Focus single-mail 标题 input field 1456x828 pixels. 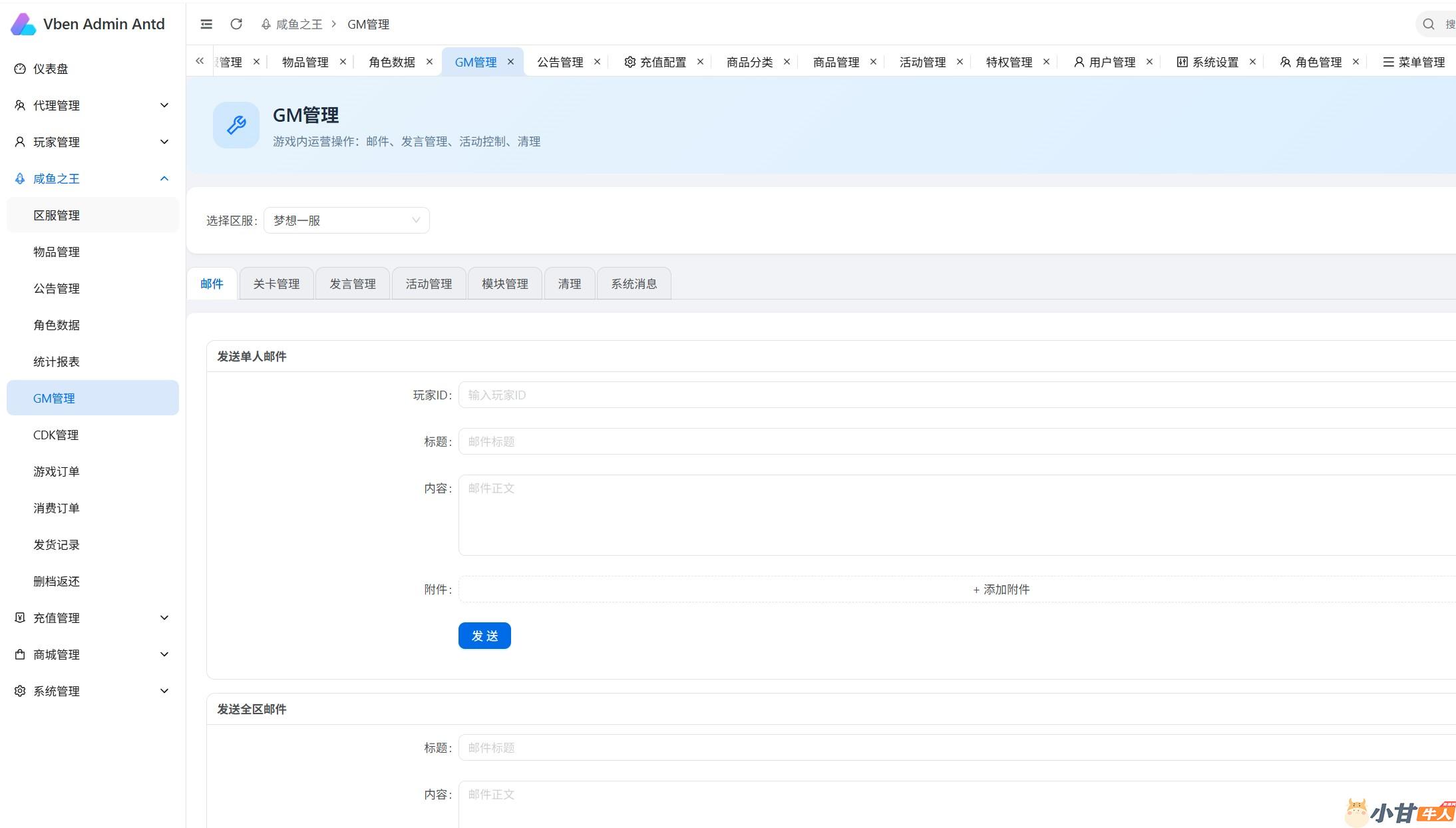[957, 441]
